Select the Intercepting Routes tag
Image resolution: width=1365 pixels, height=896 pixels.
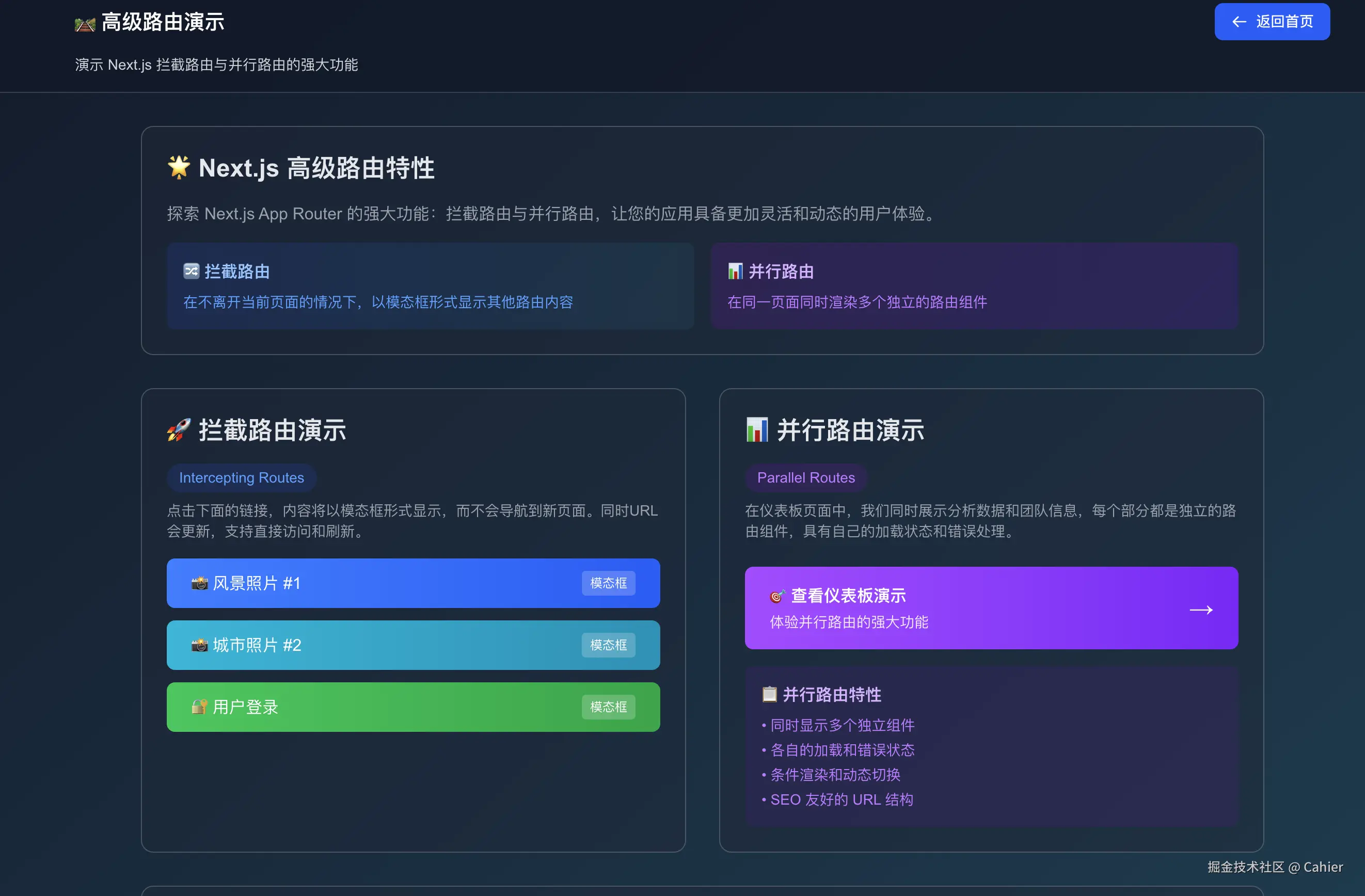pos(242,477)
